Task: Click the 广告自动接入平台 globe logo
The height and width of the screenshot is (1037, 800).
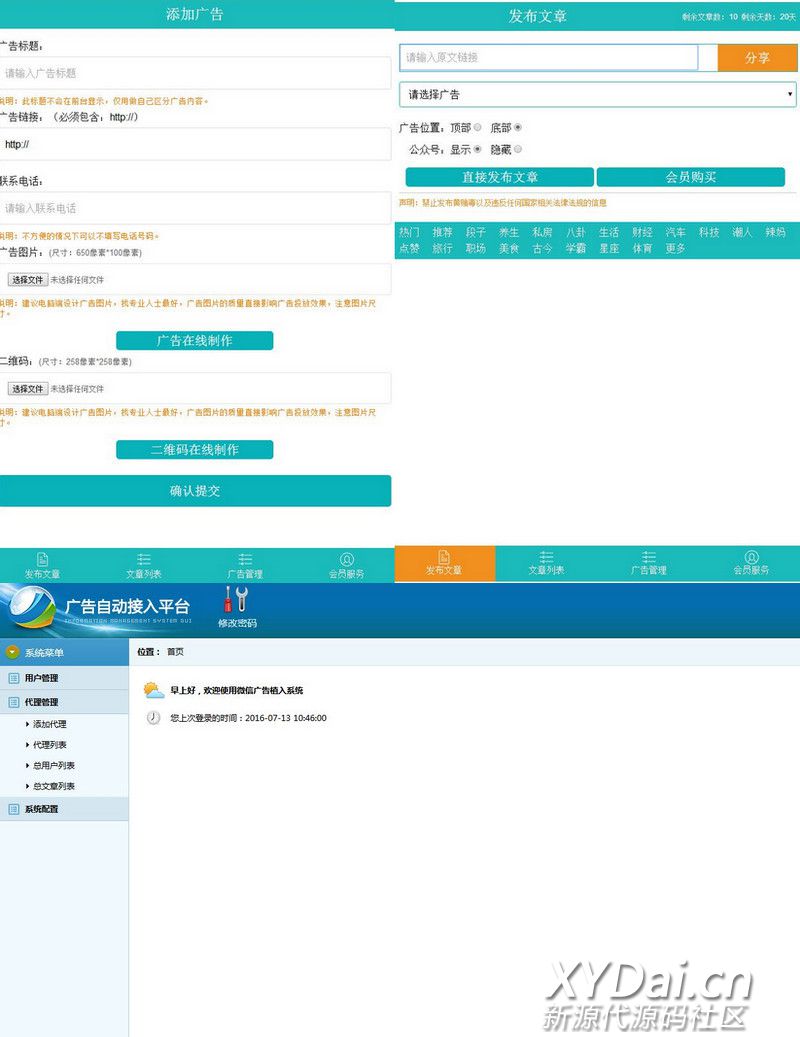Action: pyautogui.click(x=32, y=608)
